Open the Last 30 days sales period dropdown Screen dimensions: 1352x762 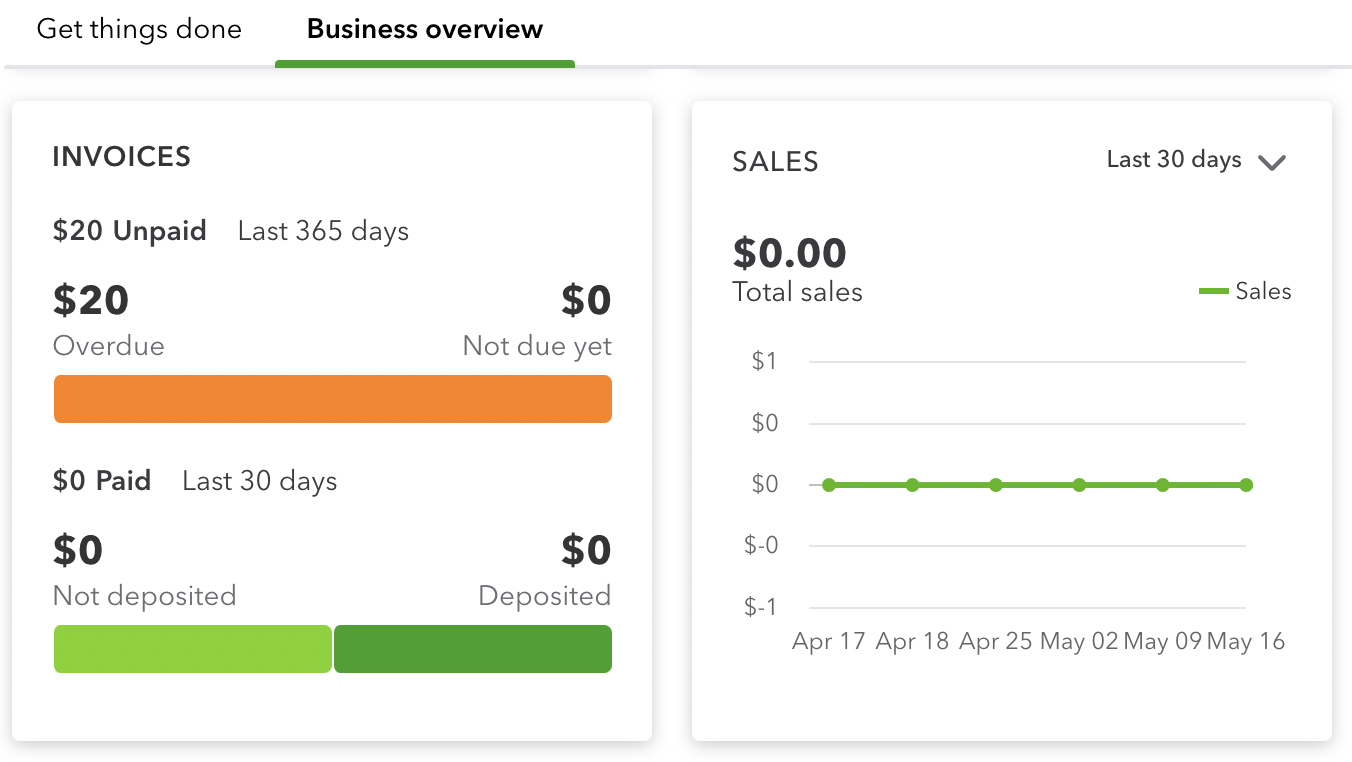click(1174, 160)
